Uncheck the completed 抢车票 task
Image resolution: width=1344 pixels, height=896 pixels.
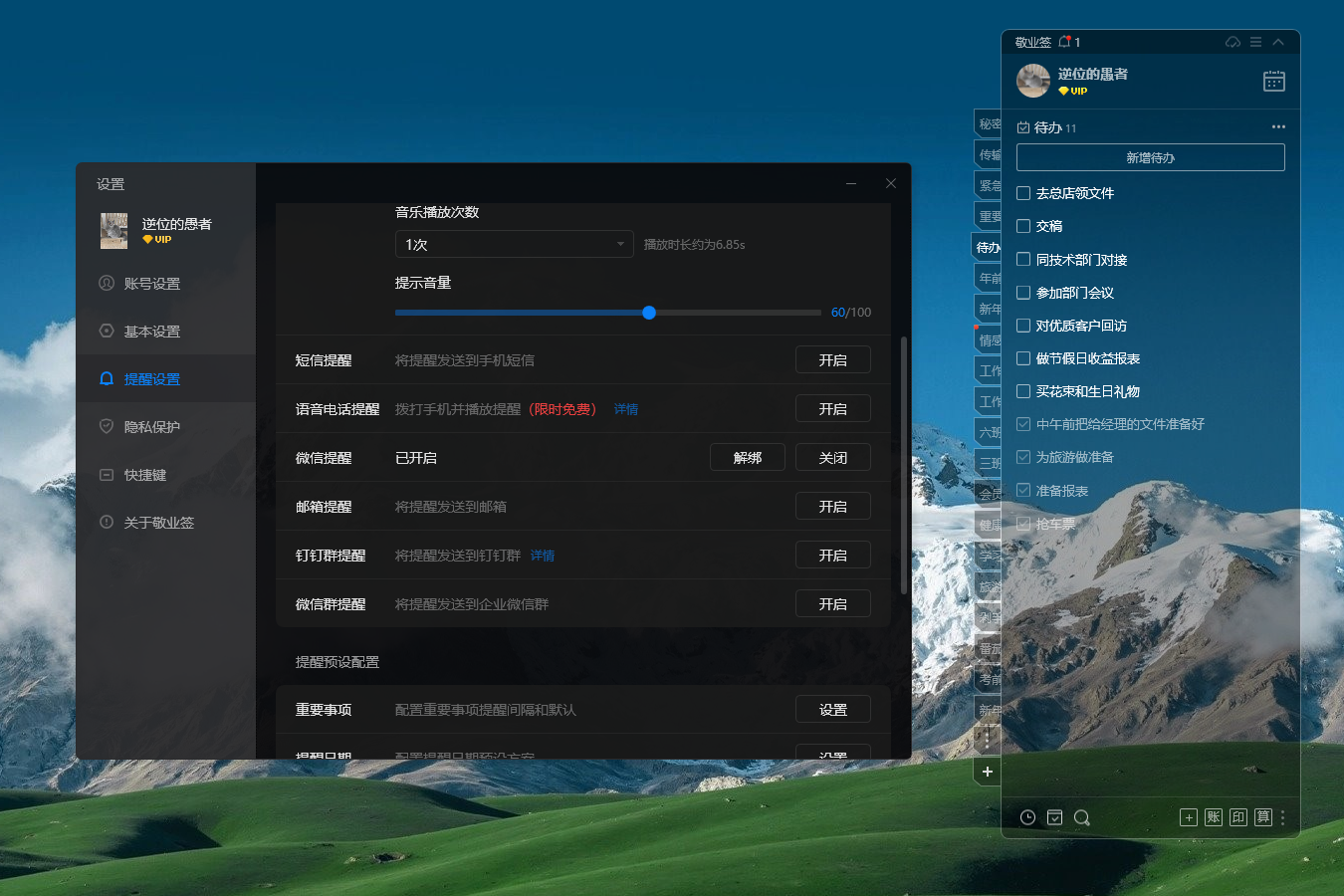point(1022,523)
